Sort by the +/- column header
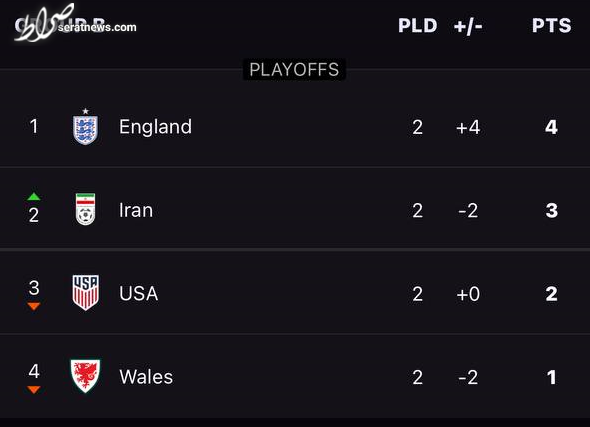Image resolution: width=590 pixels, height=427 pixels. (468, 26)
